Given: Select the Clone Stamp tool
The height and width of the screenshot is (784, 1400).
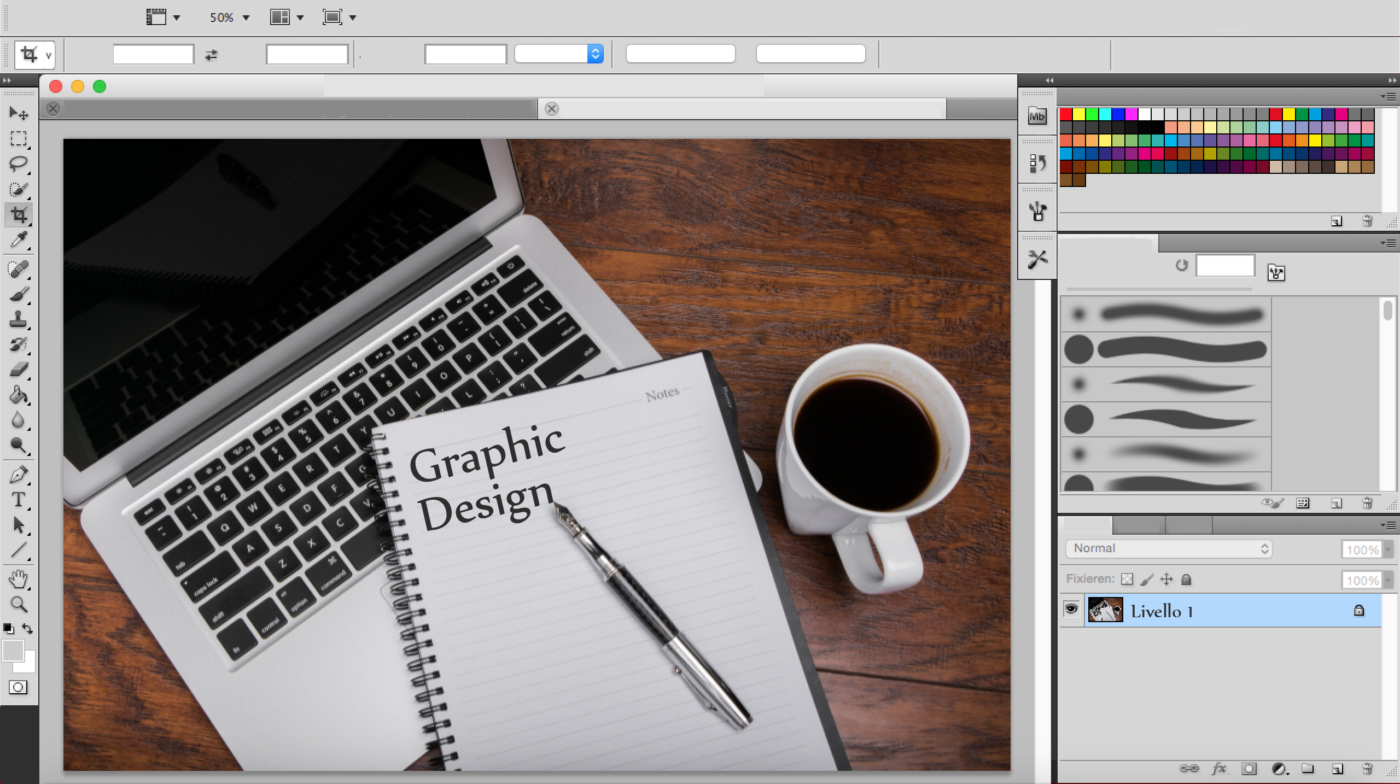Looking at the screenshot, I should pos(18,319).
